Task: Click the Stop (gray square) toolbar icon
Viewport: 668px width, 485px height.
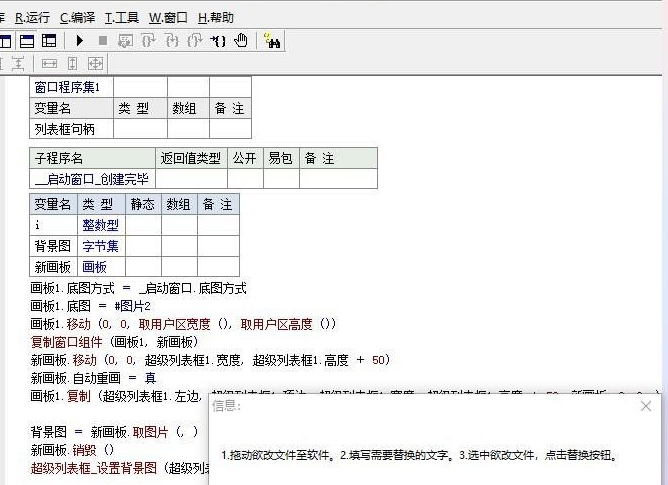Action: click(103, 41)
